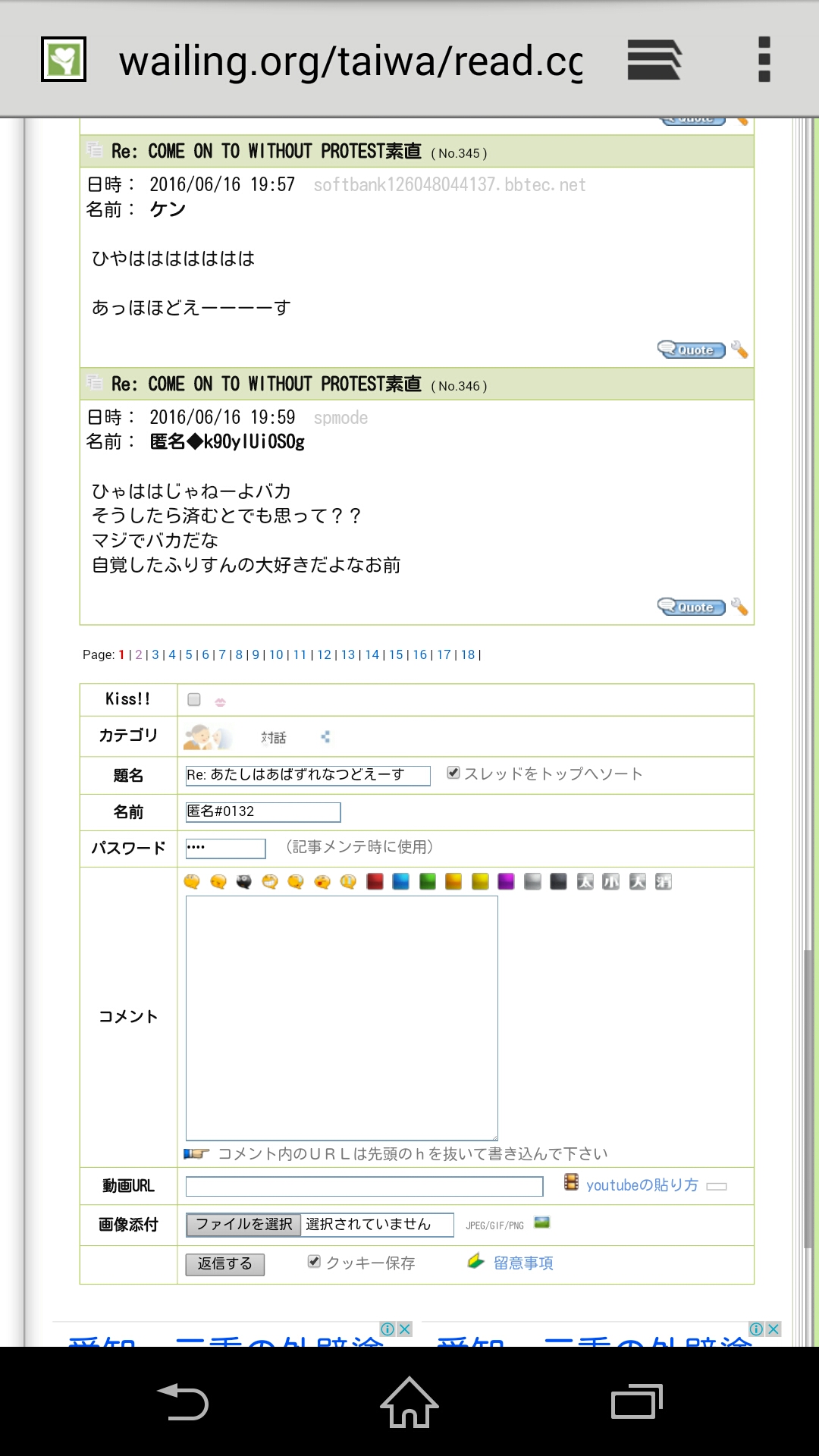Open the browser three-dot overflow menu
Viewport: 819px width, 1456px height.
764,60
